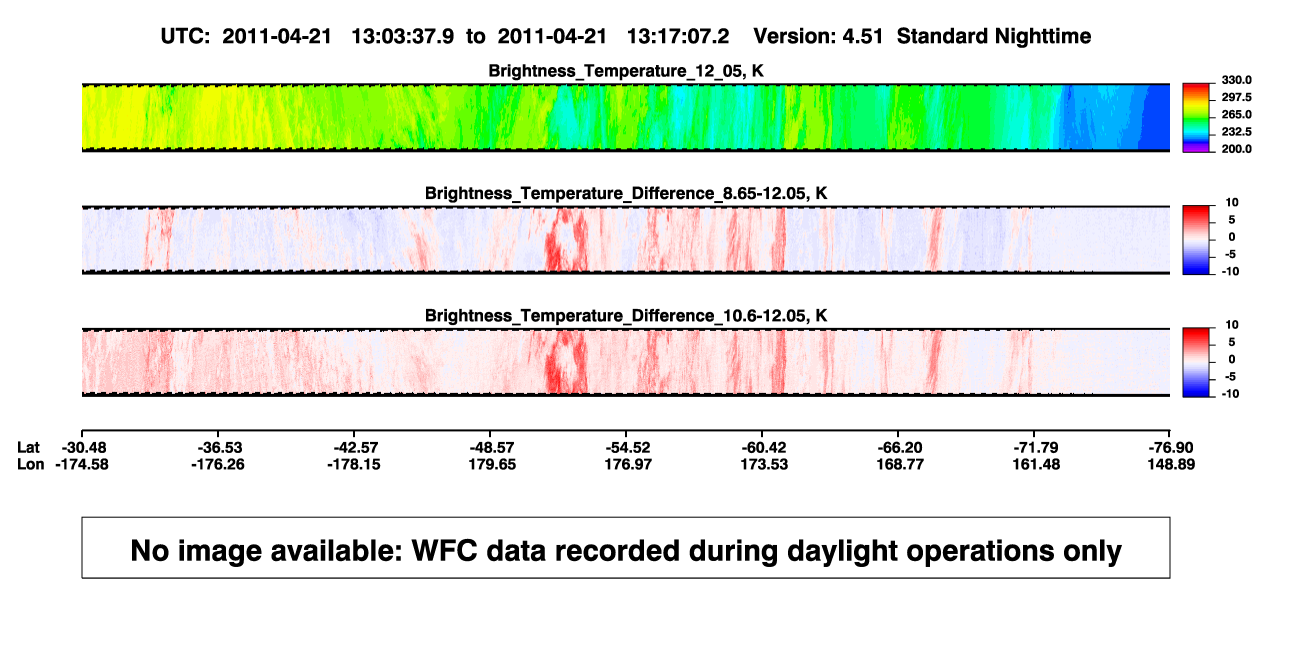Viewport: 1300px width, 667px height.
Task: Click the 'Lat' axis label
Action: [29, 447]
